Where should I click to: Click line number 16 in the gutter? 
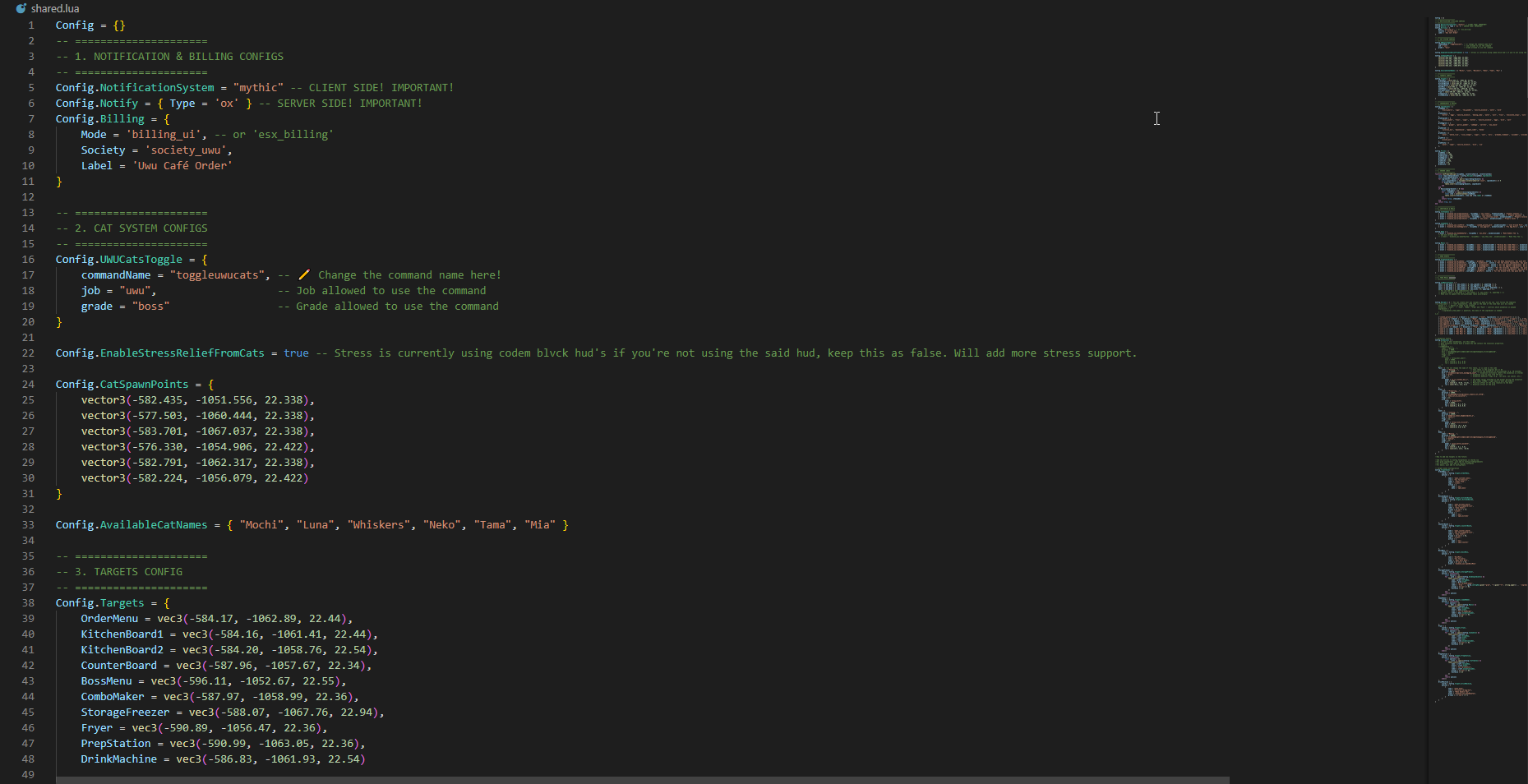(x=28, y=260)
